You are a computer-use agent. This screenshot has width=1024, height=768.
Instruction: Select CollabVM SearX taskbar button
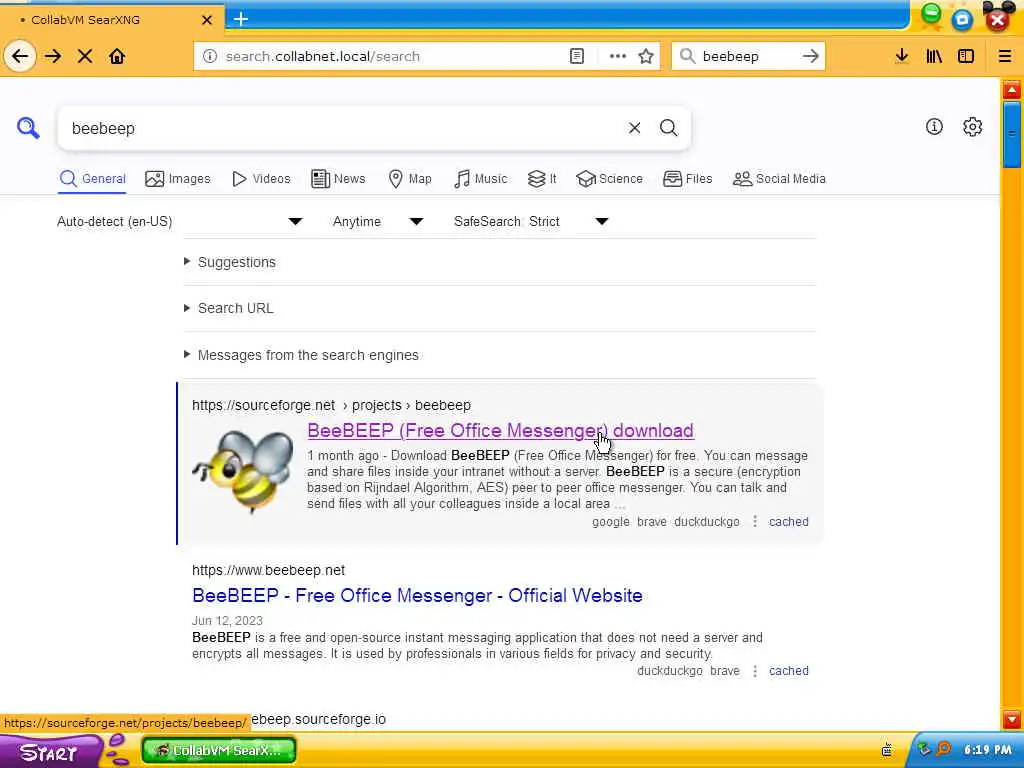coord(219,750)
